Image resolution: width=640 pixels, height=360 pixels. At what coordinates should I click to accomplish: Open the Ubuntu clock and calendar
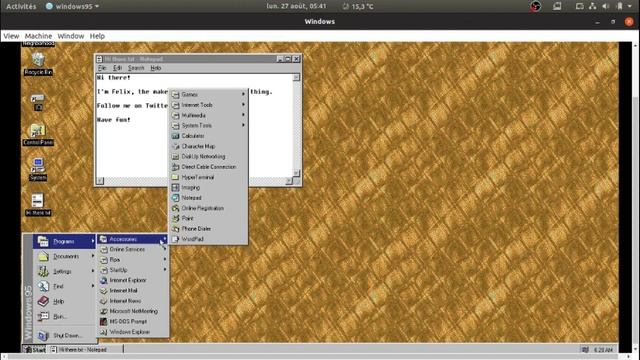pyautogui.click(x=296, y=6)
